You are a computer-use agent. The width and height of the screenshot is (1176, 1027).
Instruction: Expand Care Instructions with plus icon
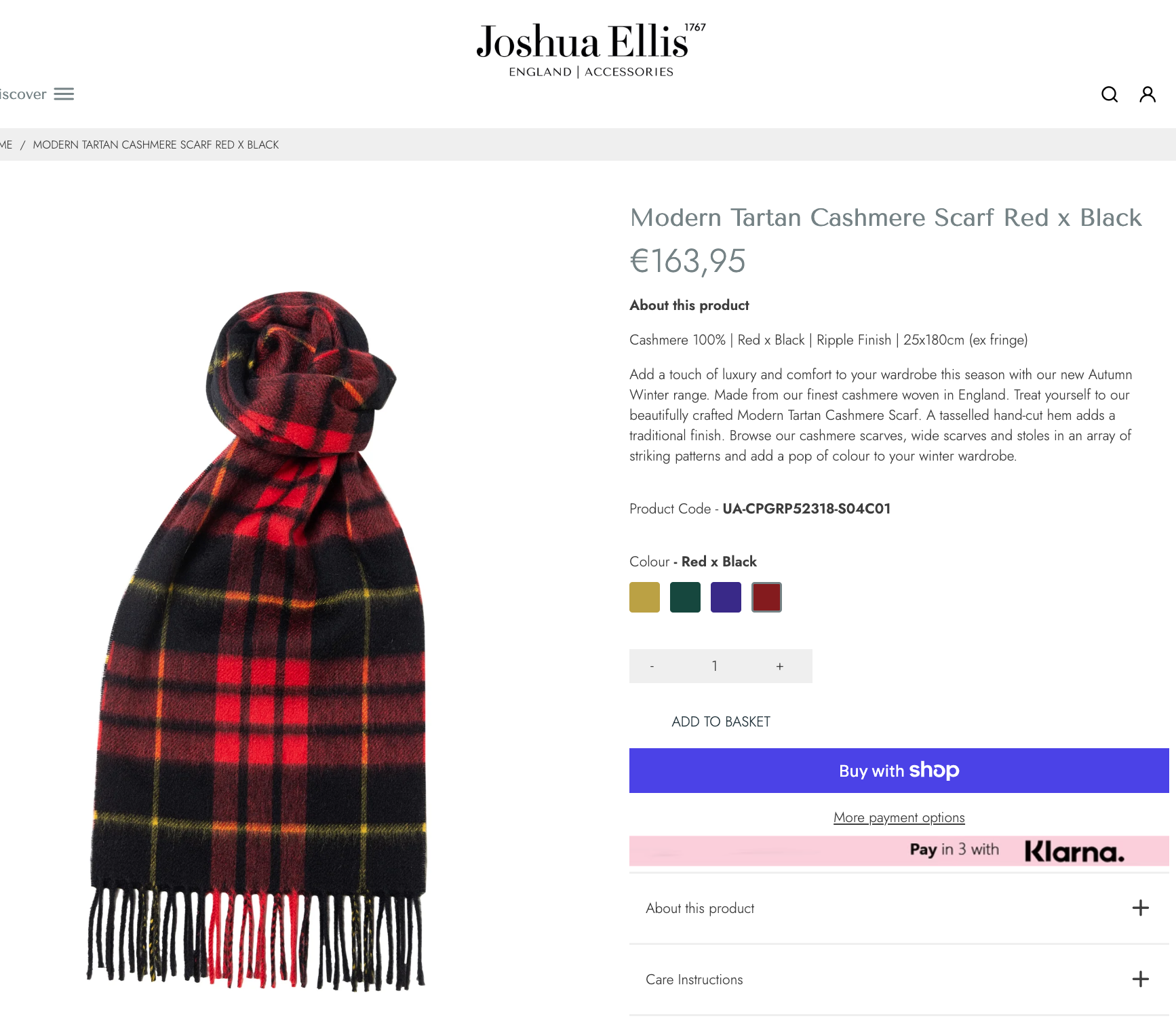(x=1141, y=979)
